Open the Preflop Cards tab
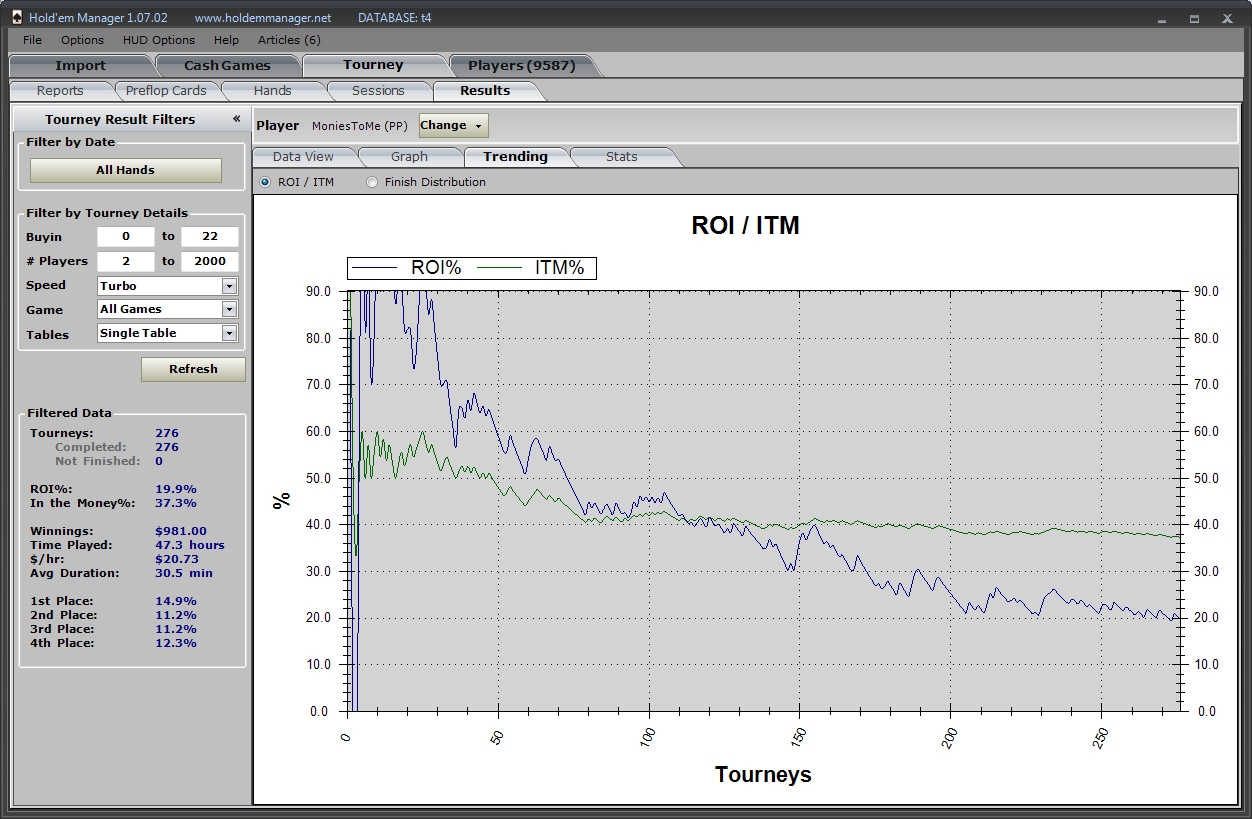This screenshot has height=819, width=1252. click(x=166, y=91)
